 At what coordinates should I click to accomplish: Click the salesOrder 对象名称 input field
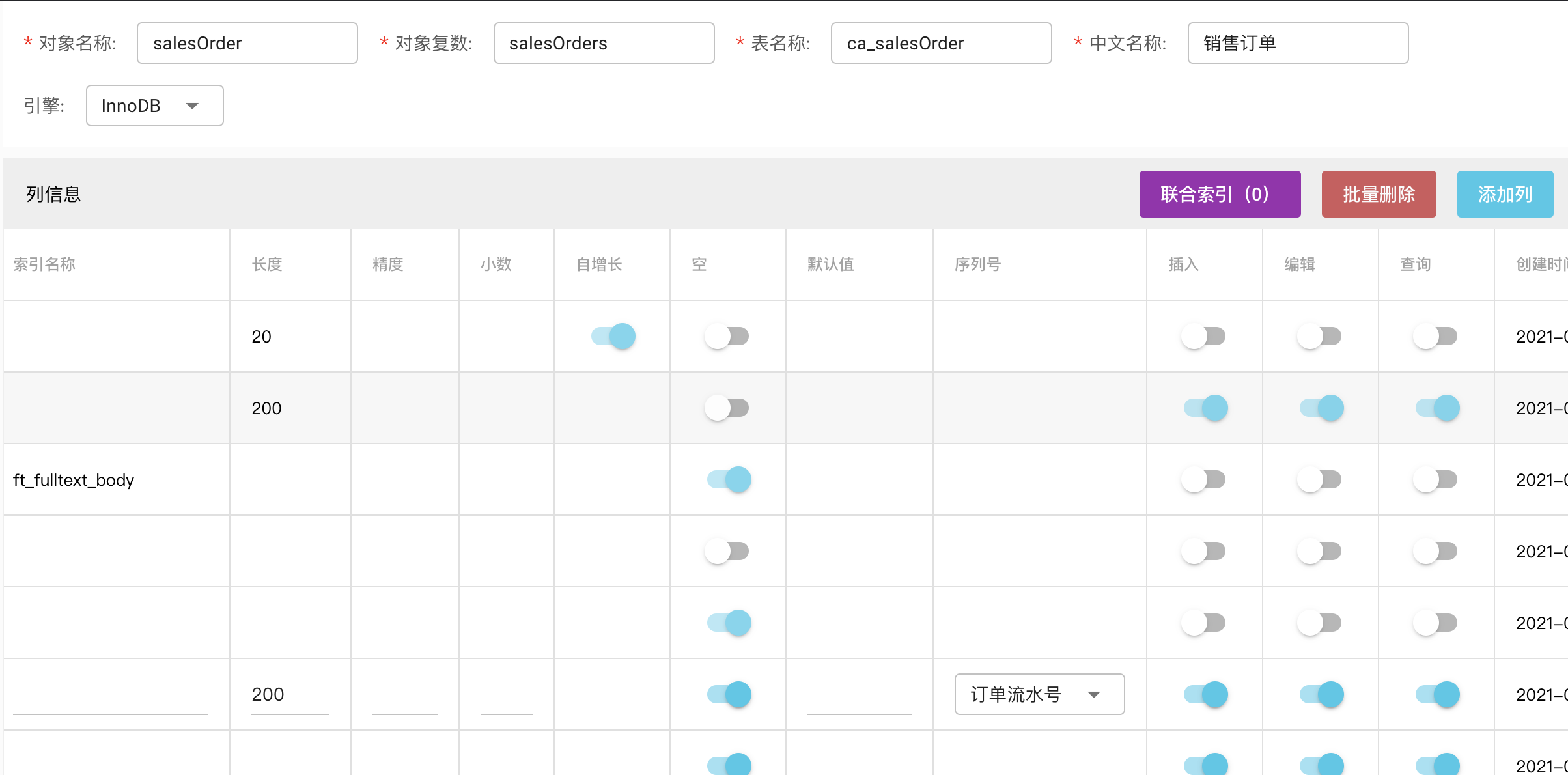coord(247,43)
